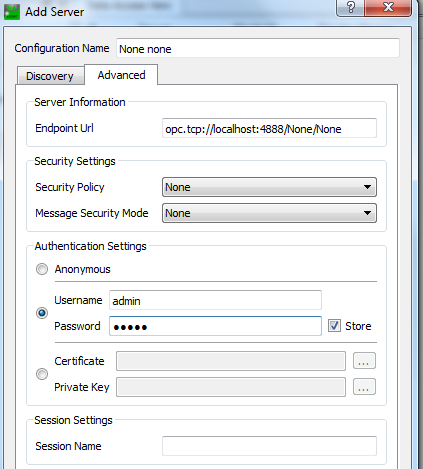Image resolution: width=423 pixels, height=469 pixels.
Task: Browse for Private Key file with ellipsis button
Action: click(364, 387)
